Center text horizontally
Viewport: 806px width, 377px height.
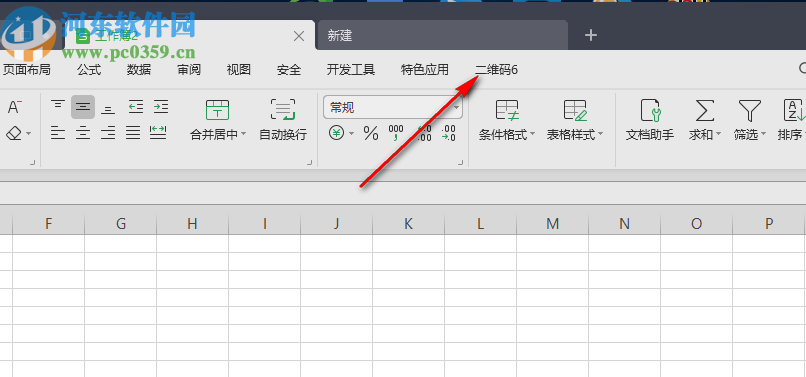pos(83,134)
